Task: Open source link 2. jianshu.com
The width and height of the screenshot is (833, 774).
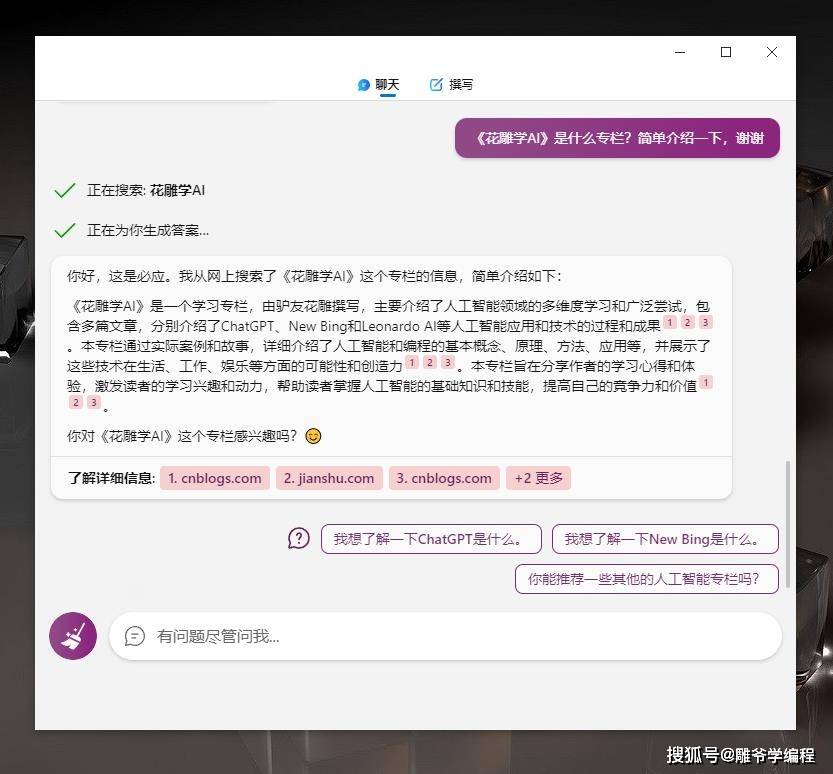Action: (x=329, y=478)
